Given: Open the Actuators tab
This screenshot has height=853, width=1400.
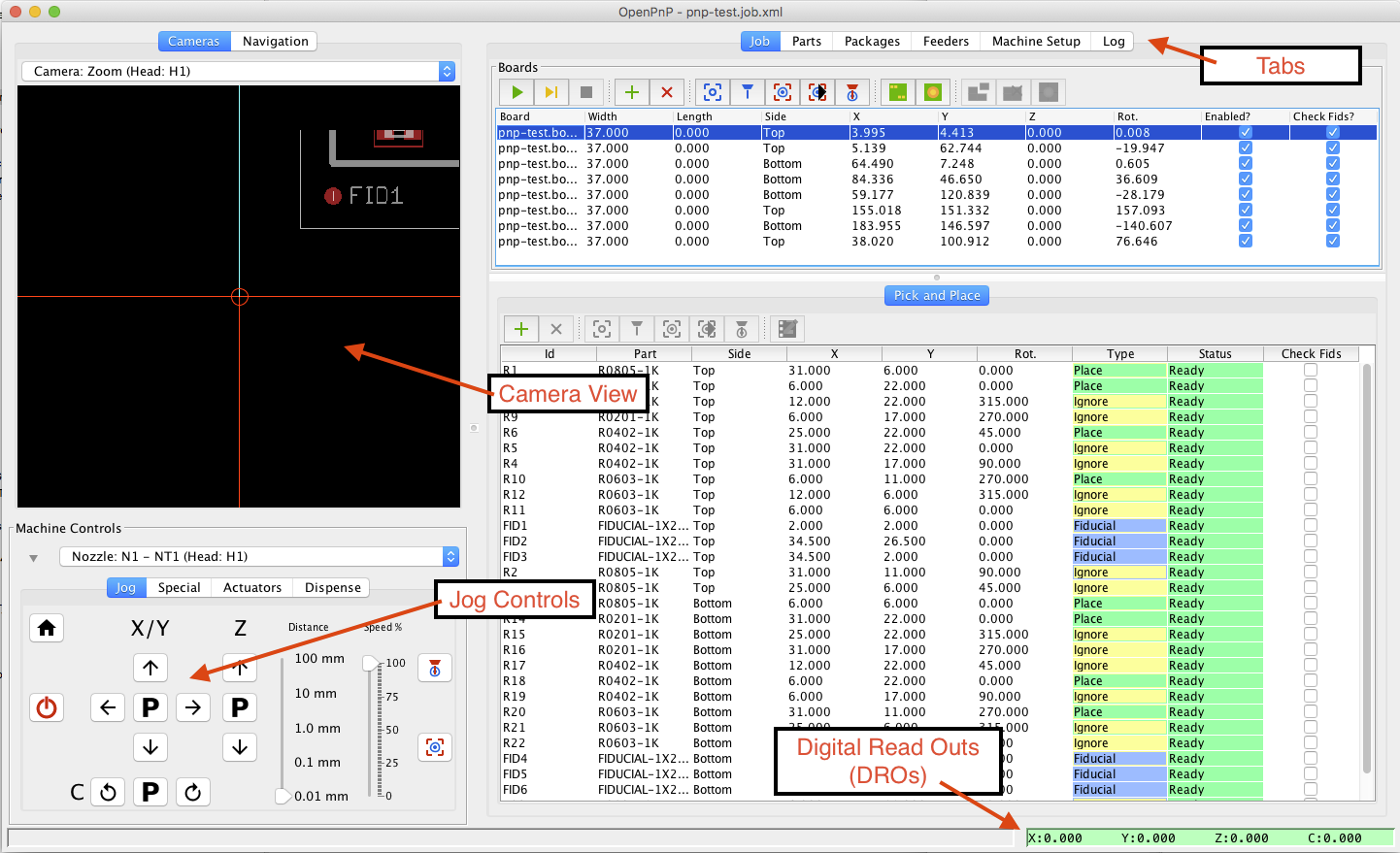Looking at the screenshot, I should coord(252,588).
